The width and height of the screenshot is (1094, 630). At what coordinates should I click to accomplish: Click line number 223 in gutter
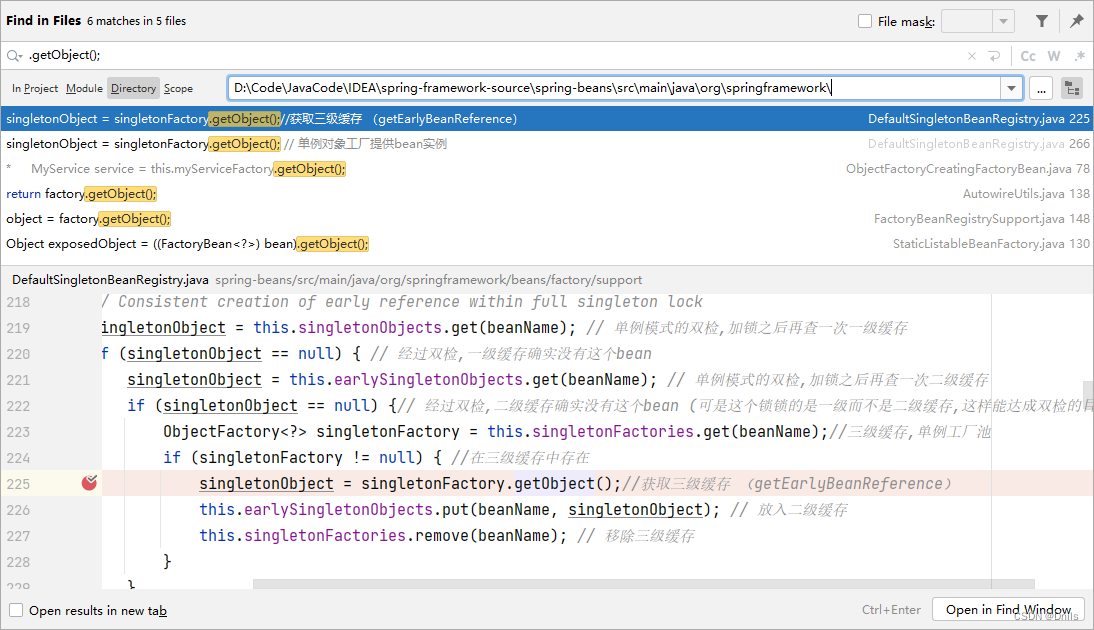pos(19,432)
